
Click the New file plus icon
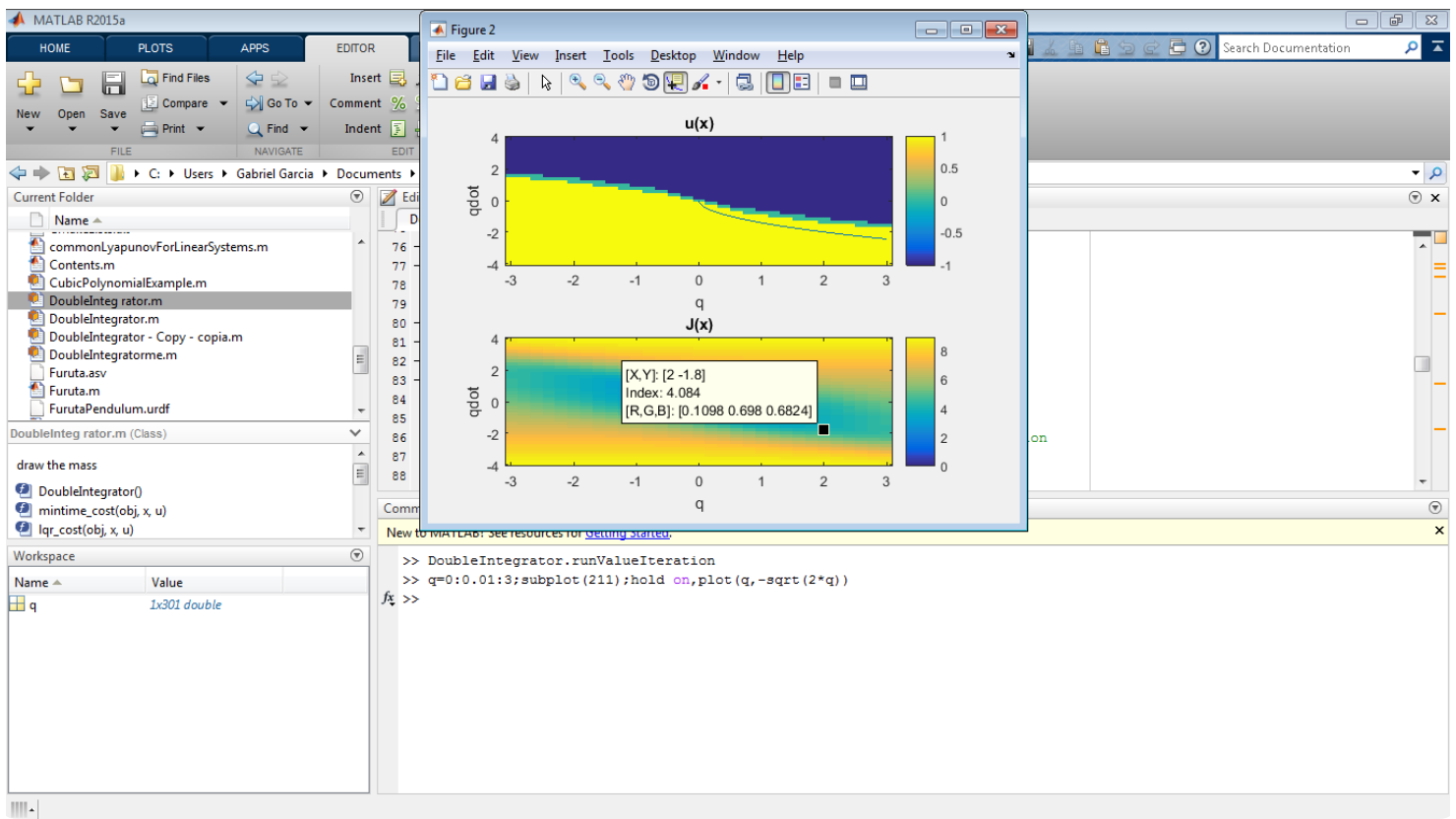click(29, 86)
